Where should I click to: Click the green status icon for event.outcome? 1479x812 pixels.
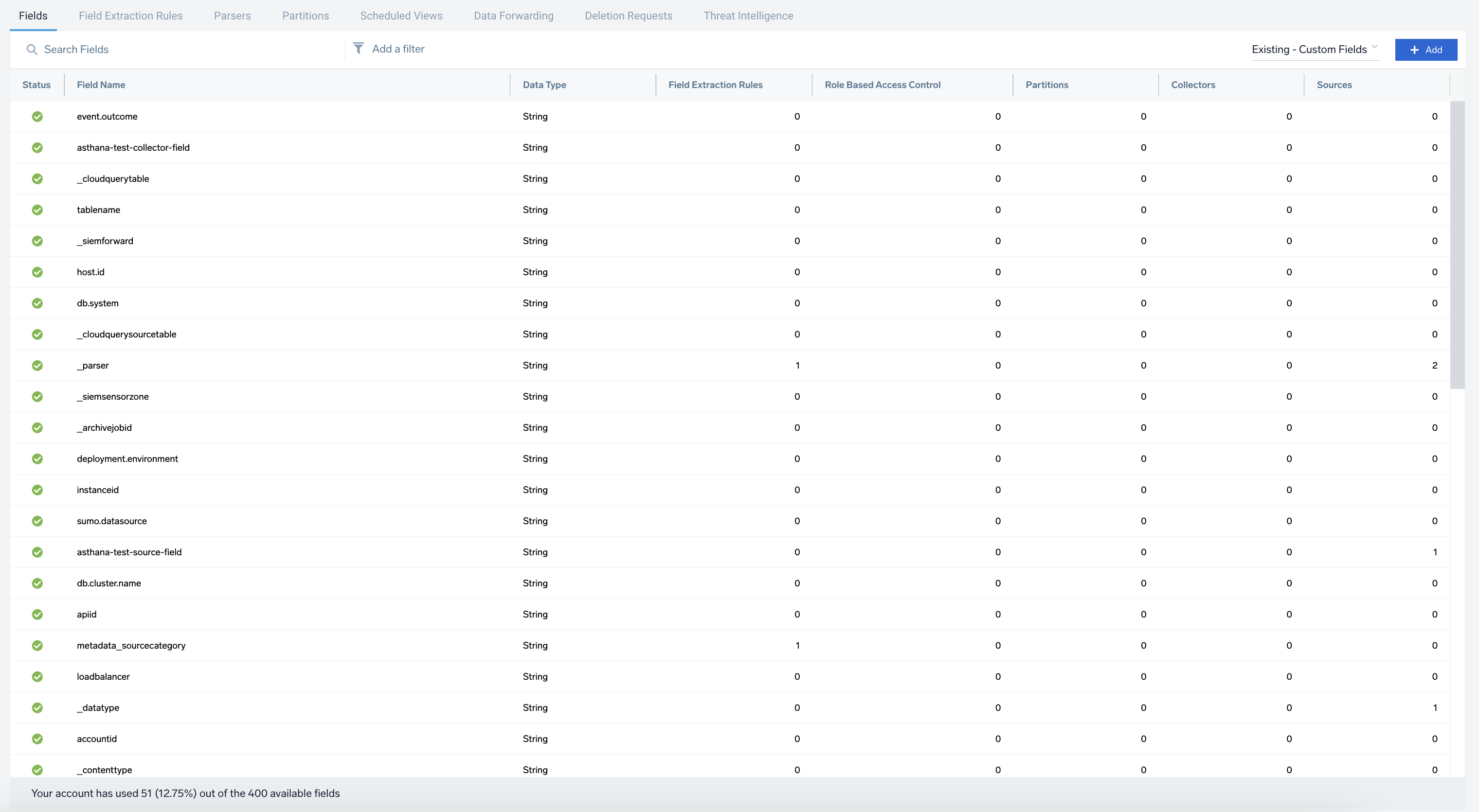coord(37,117)
